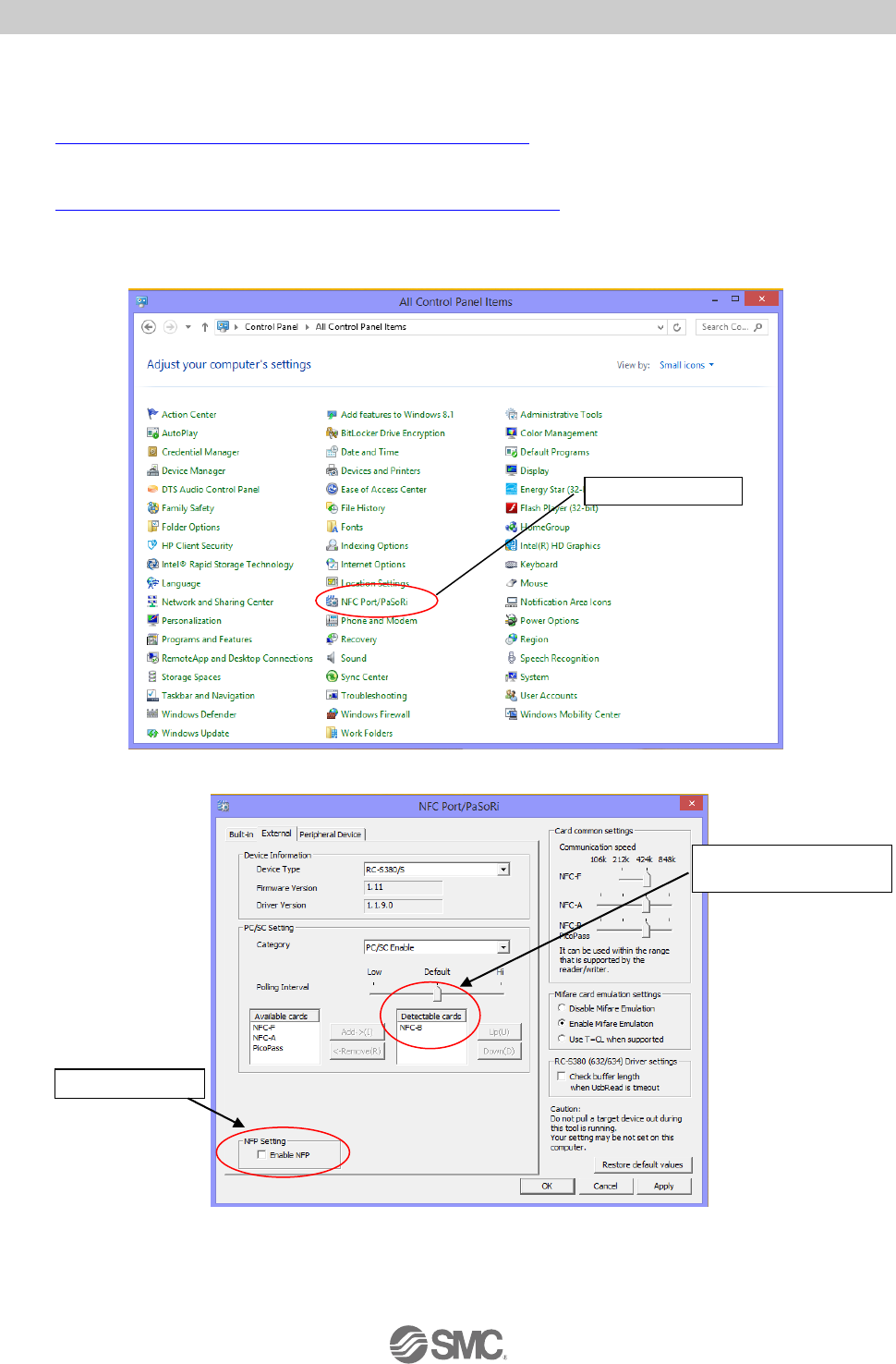Open Phone and Modem icon
The height and width of the screenshot is (1364, 896).
332,620
